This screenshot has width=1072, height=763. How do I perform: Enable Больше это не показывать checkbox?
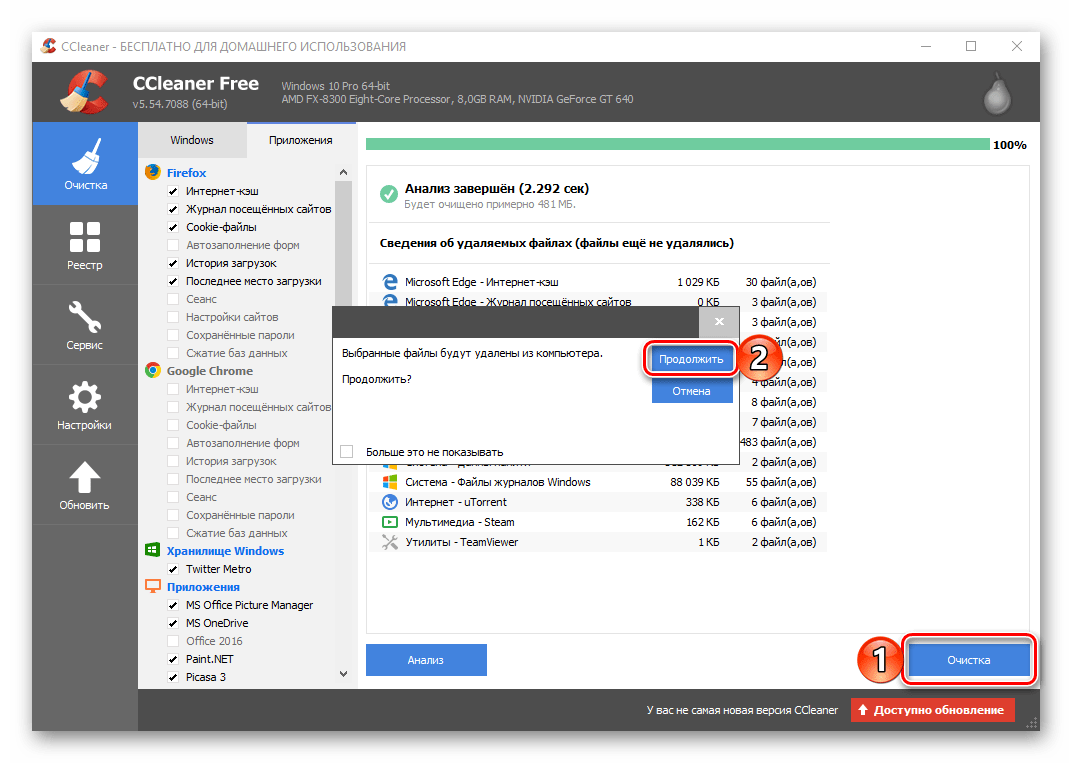point(347,452)
